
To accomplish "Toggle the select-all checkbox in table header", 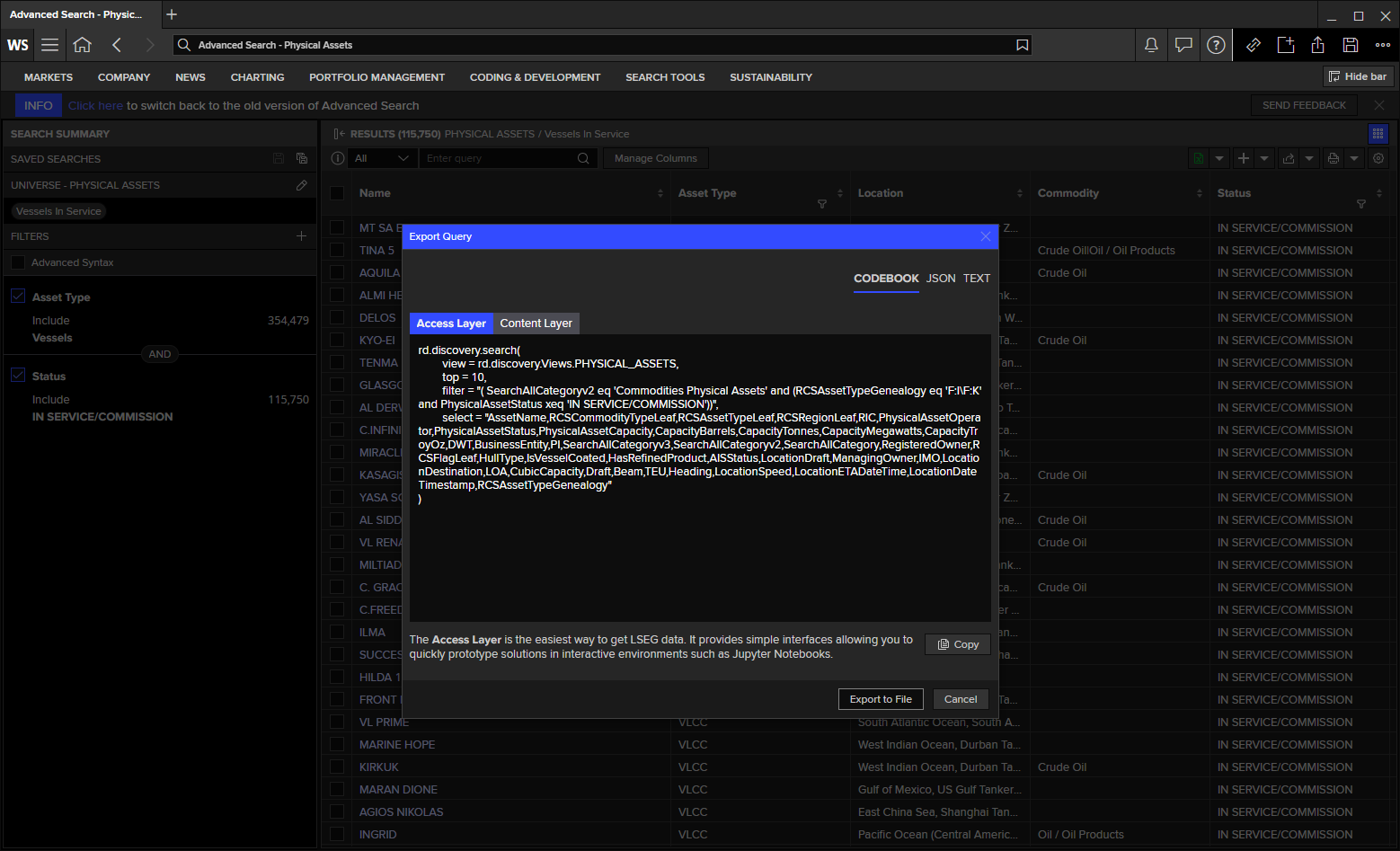I will pyautogui.click(x=337, y=193).
